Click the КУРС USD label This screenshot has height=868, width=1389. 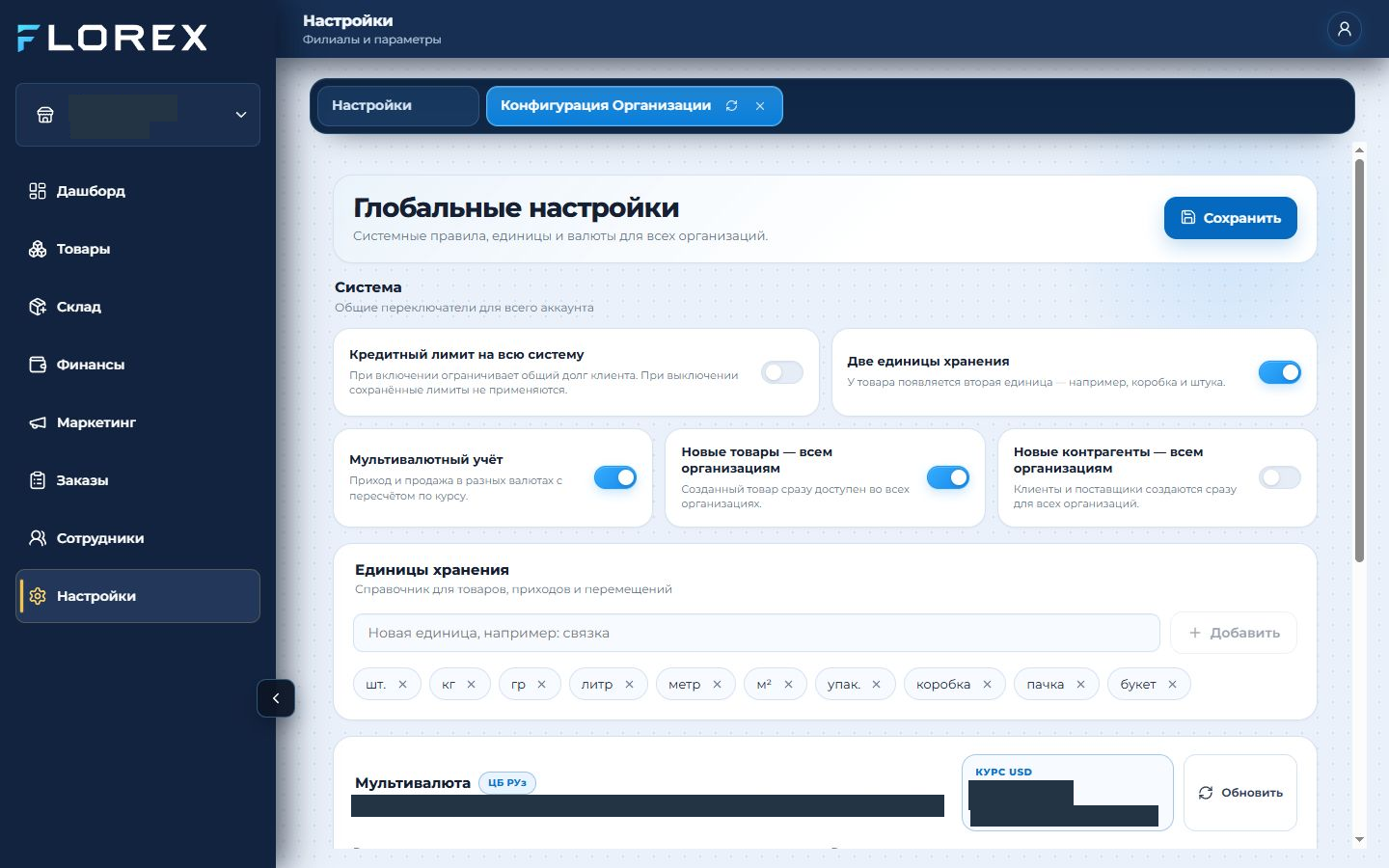tap(1003, 772)
